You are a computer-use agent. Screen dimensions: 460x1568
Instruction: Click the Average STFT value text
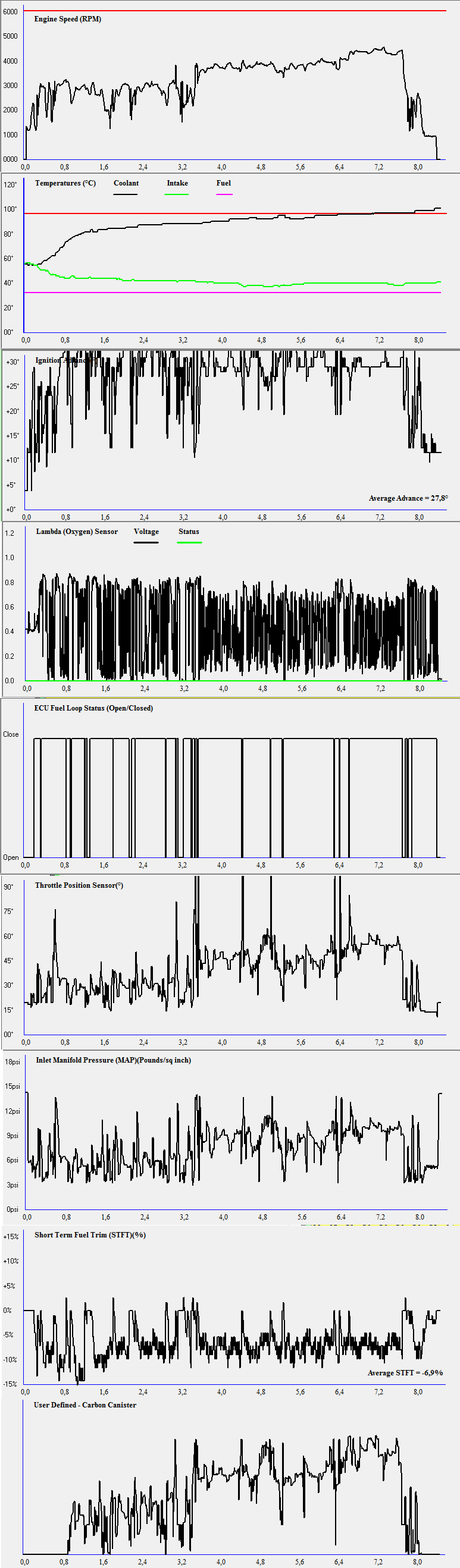coord(405,1372)
